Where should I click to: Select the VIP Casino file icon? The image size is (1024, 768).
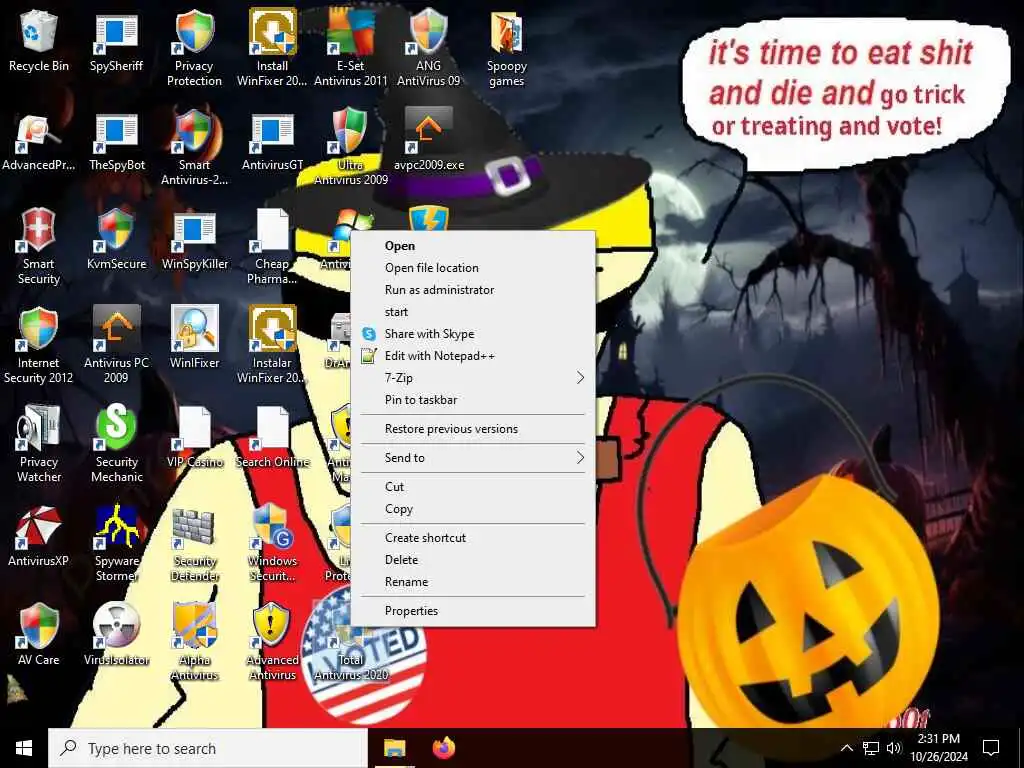194,428
